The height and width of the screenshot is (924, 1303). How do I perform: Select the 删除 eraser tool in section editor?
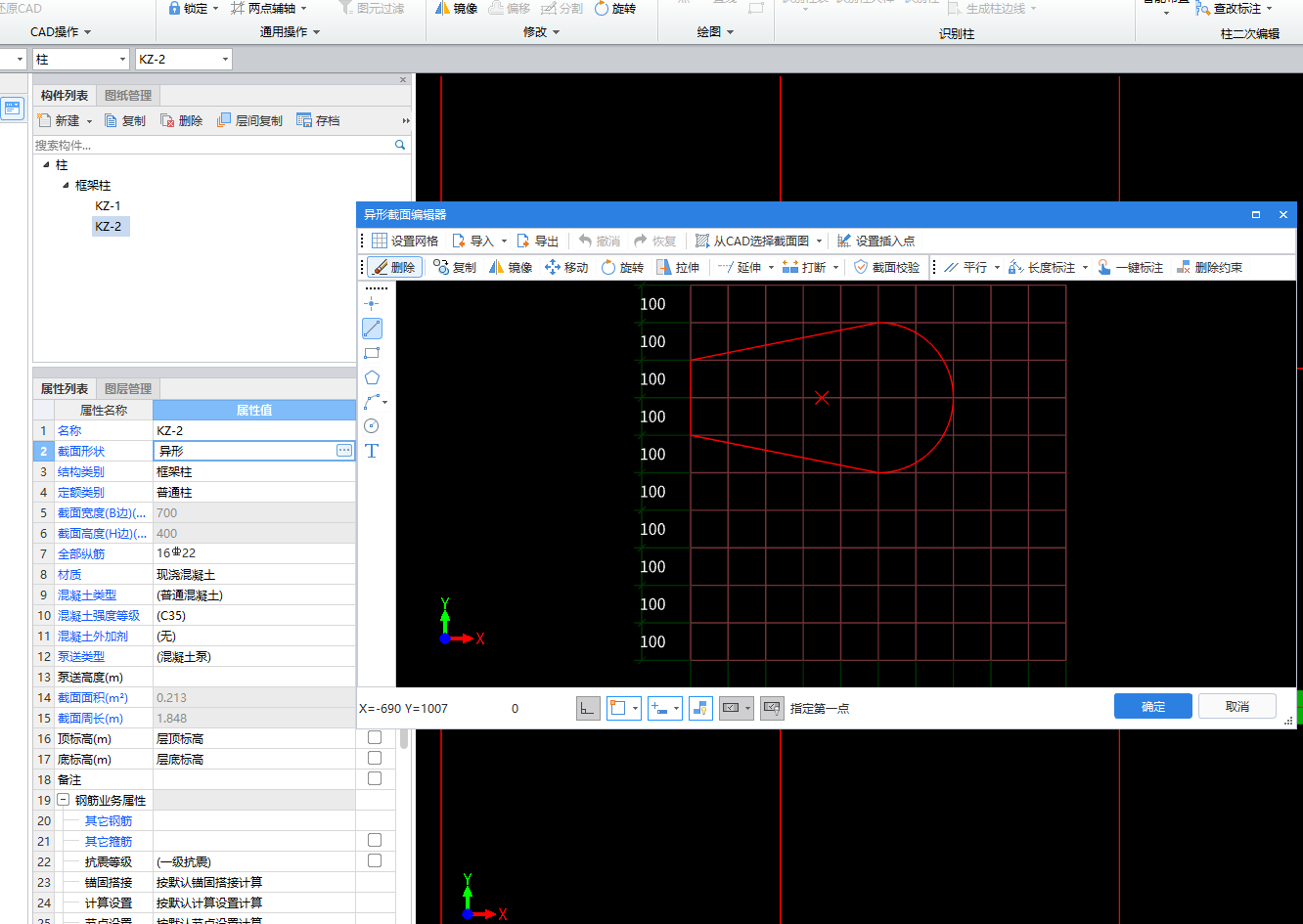[x=395, y=267]
